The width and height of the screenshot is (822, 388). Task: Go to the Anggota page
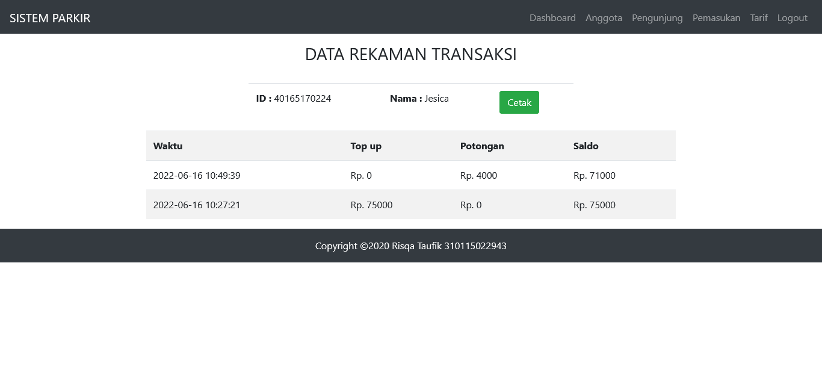pos(604,18)
